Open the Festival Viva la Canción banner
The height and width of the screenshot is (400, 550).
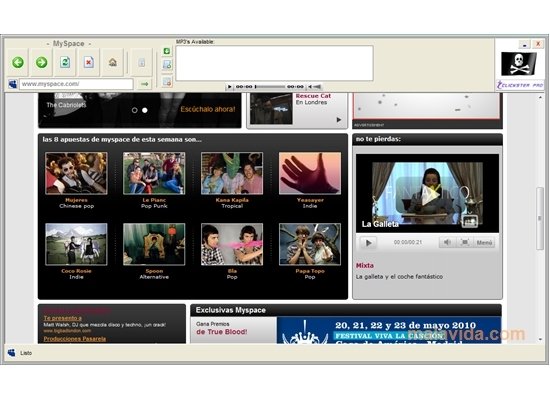(389, 330)
